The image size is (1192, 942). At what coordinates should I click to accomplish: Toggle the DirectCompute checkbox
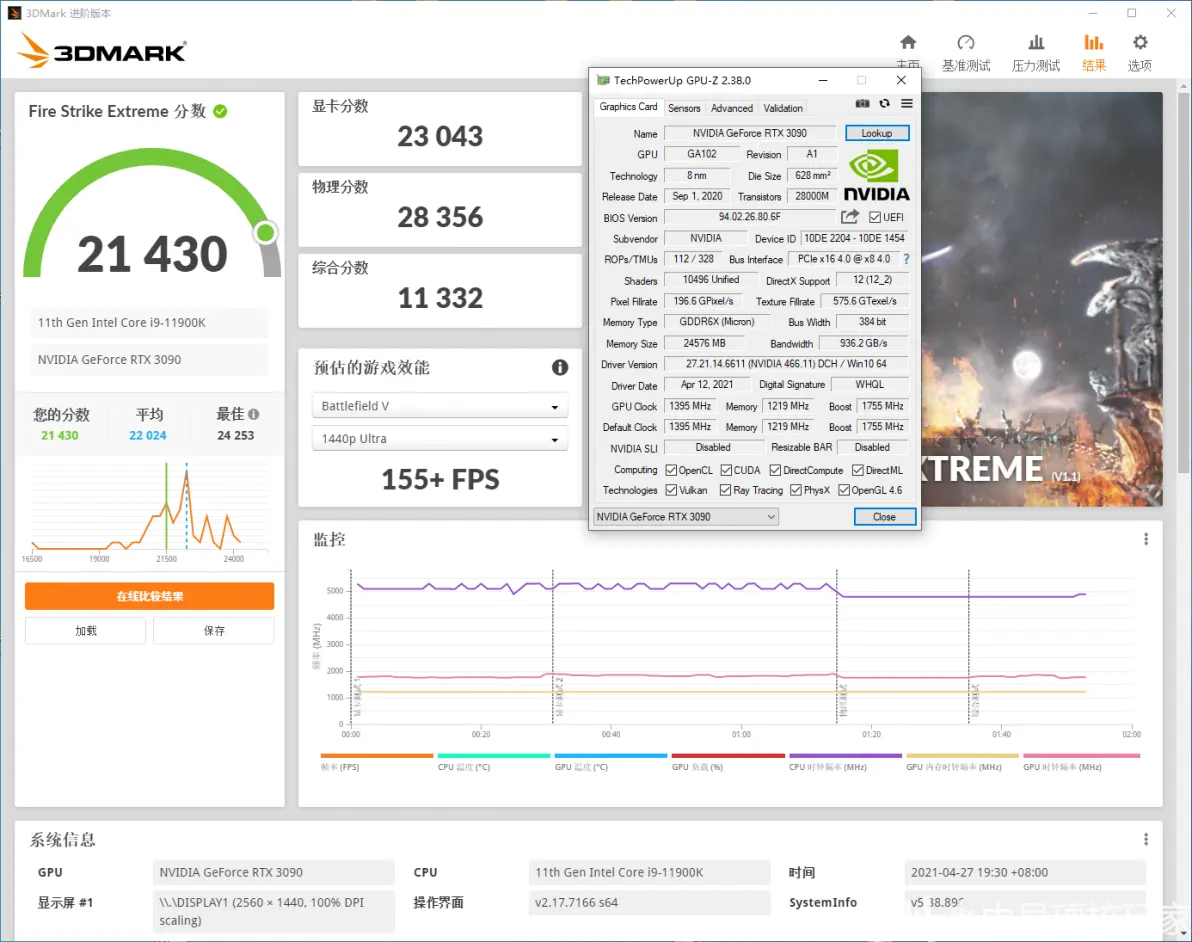click(775, 471)
